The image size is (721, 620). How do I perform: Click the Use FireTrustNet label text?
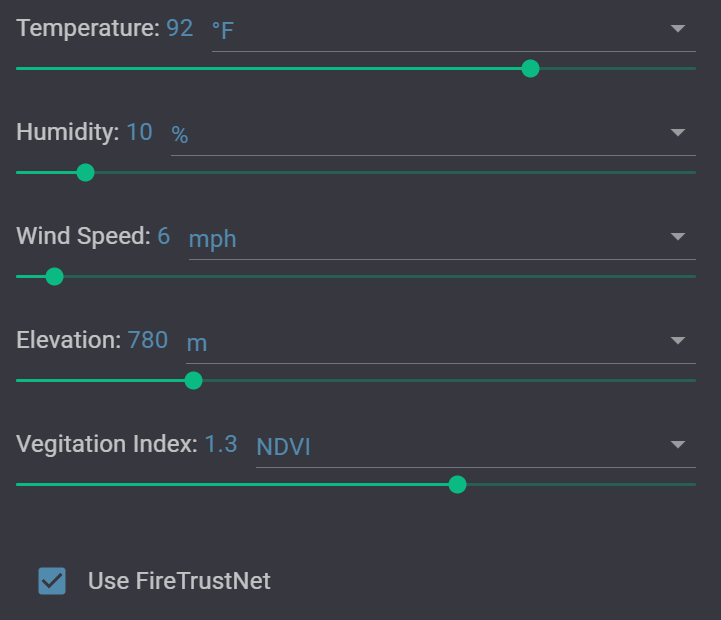[x=179, y=581]
